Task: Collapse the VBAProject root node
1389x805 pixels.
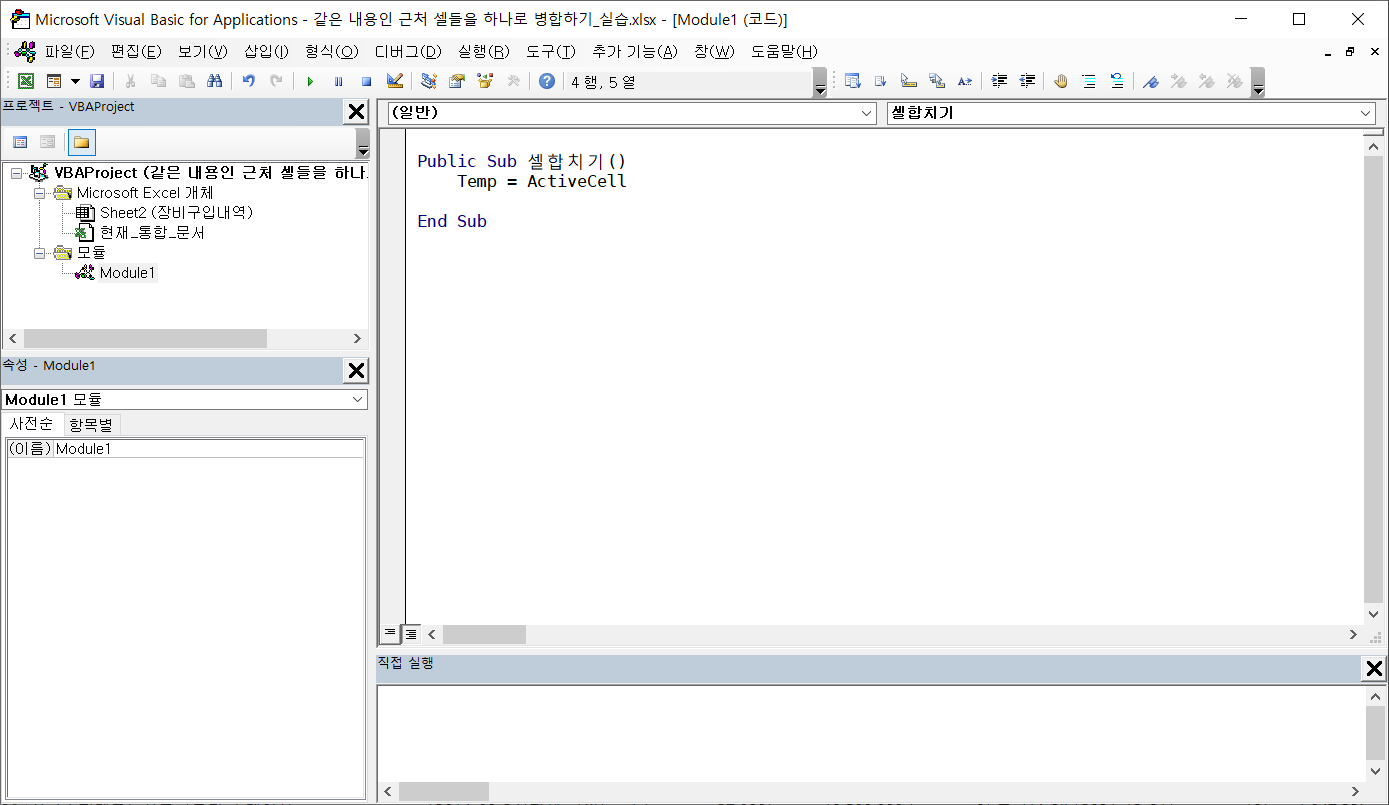Action: (16, 173)
